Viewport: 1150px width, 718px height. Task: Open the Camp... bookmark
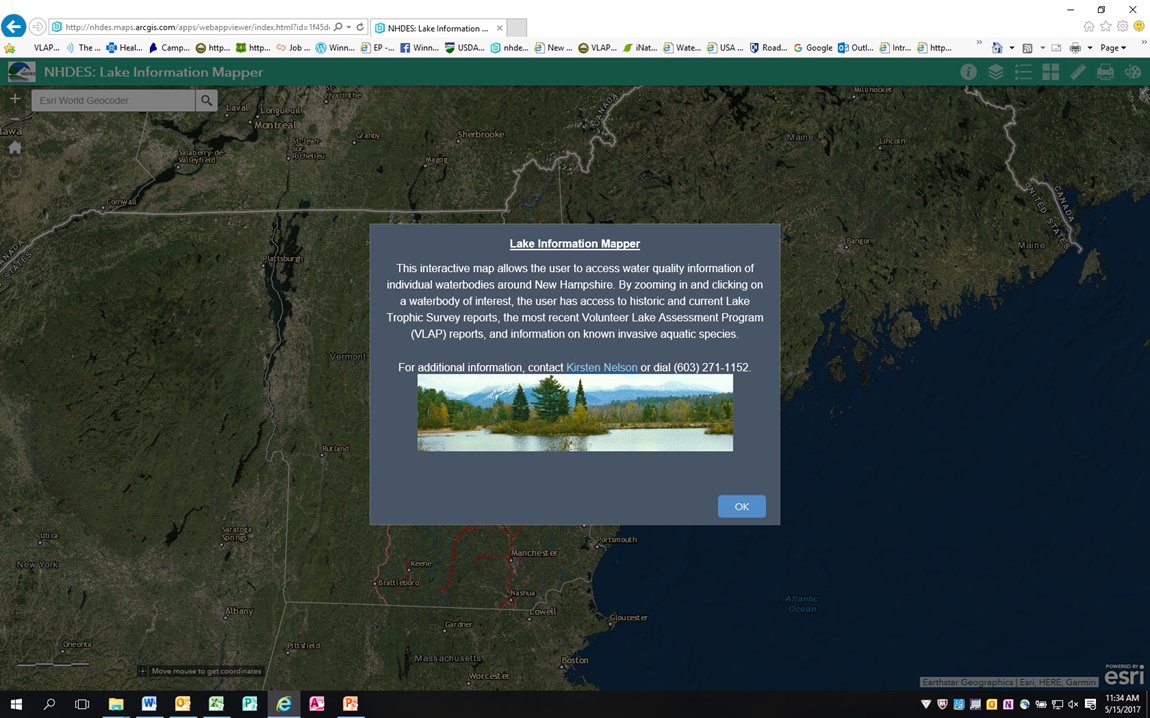click(x=169, y=48)
